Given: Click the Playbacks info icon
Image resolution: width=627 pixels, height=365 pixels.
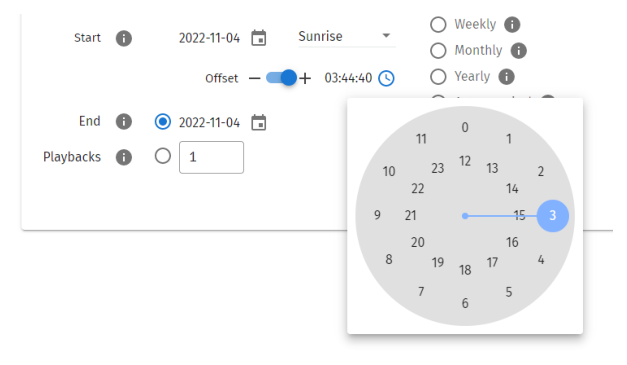Looking at the screenshot, I should click(124, 157).
